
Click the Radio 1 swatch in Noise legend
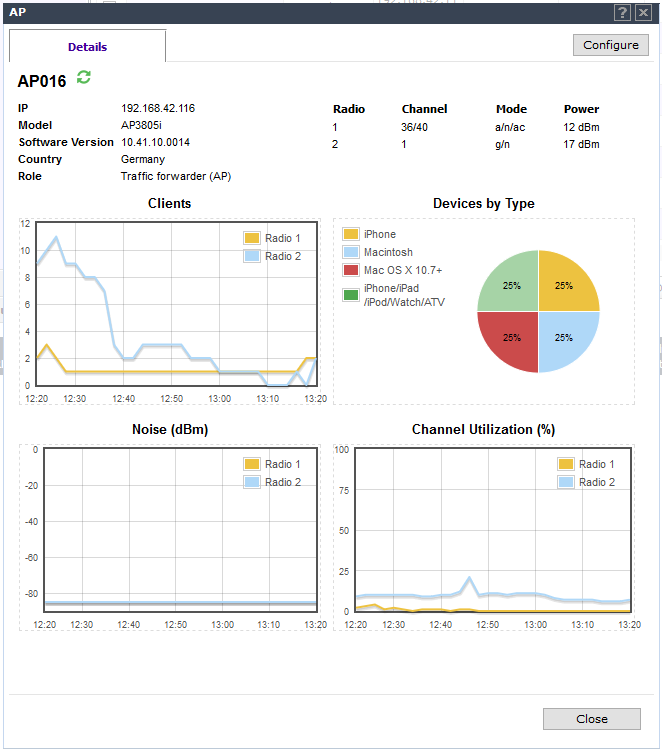point(252,464)
